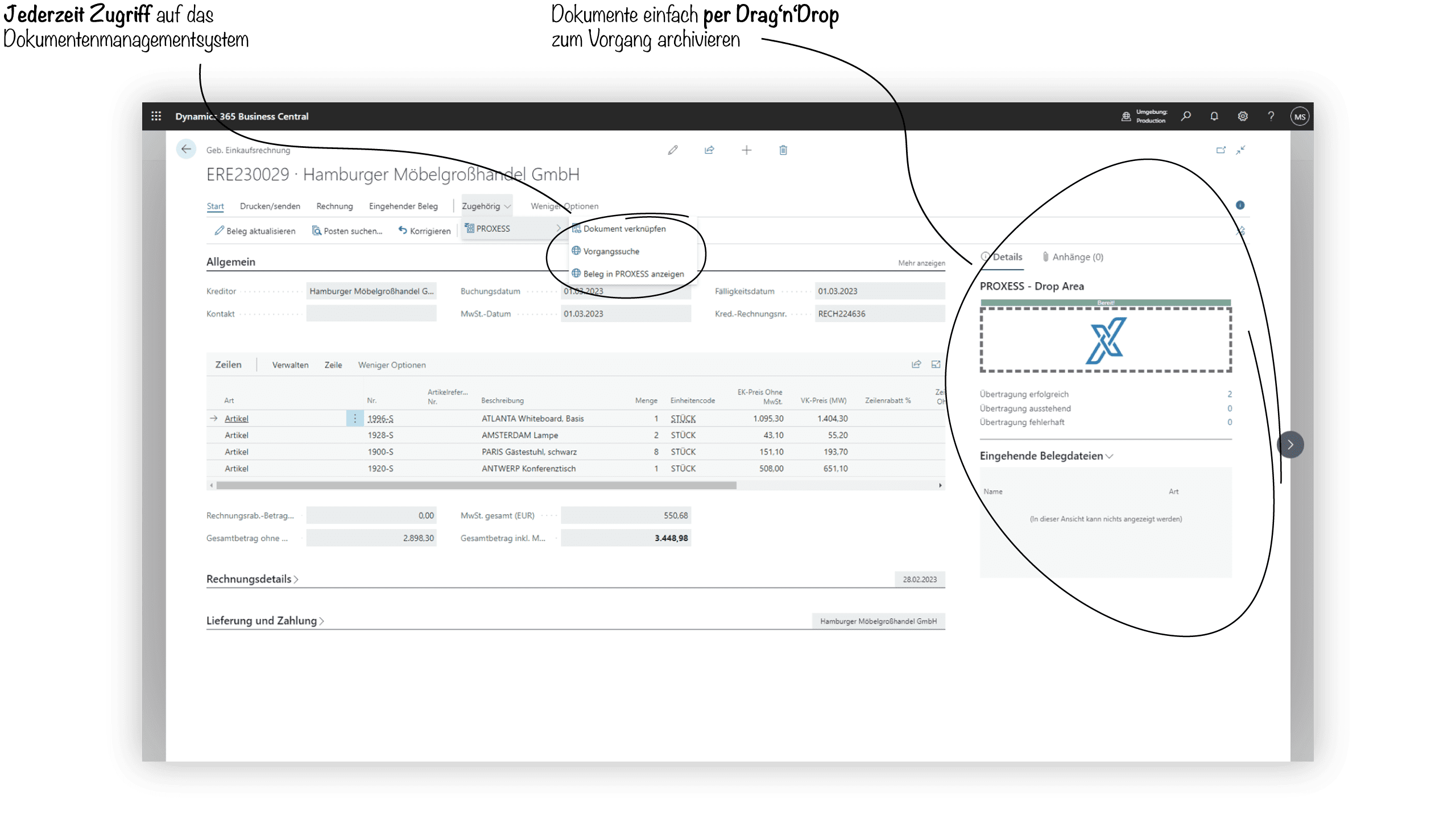Click the empty Kontakt field

tap(371, 314)
